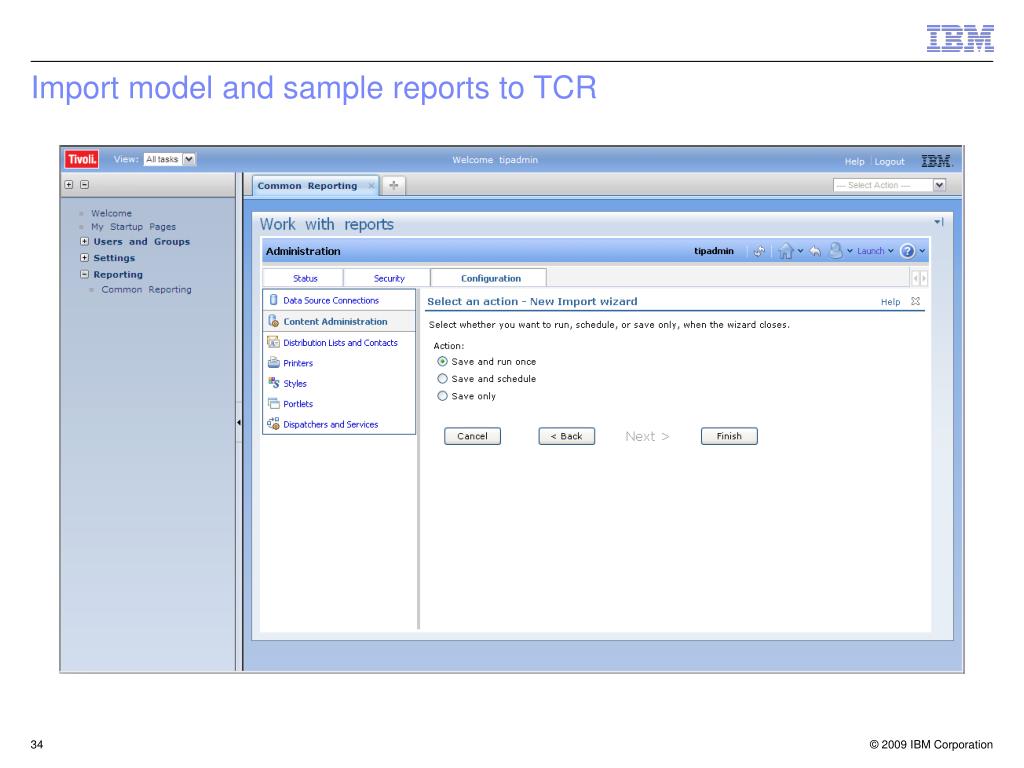
Task: Select the Save only option
Action: click(442, 396)
